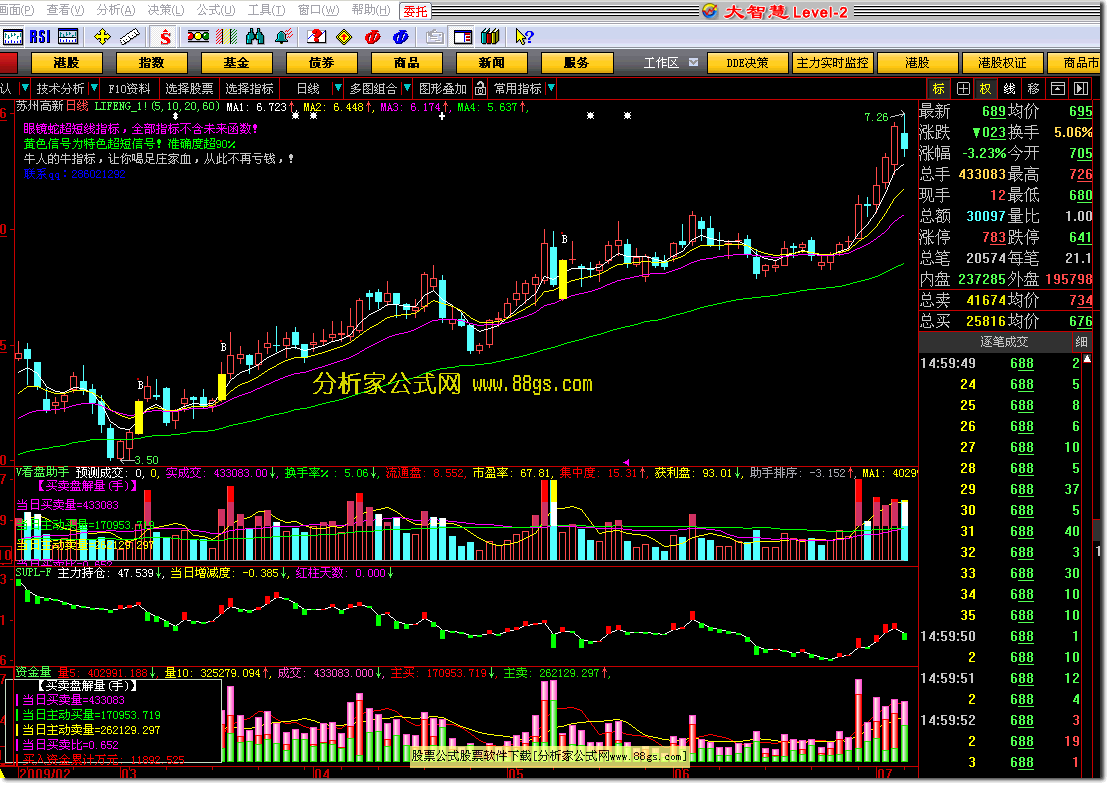Expand the dropdown arrow after 认
1110x785 pixels.
click(25, 88)
